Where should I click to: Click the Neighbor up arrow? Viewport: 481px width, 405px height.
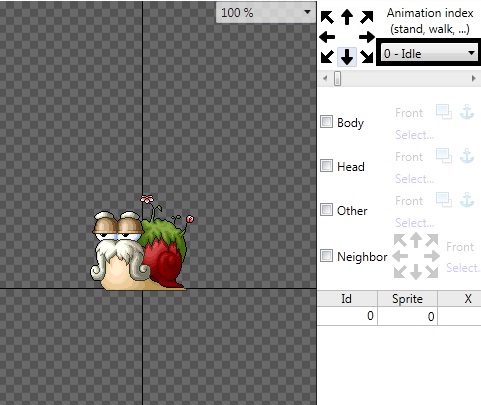416,240
